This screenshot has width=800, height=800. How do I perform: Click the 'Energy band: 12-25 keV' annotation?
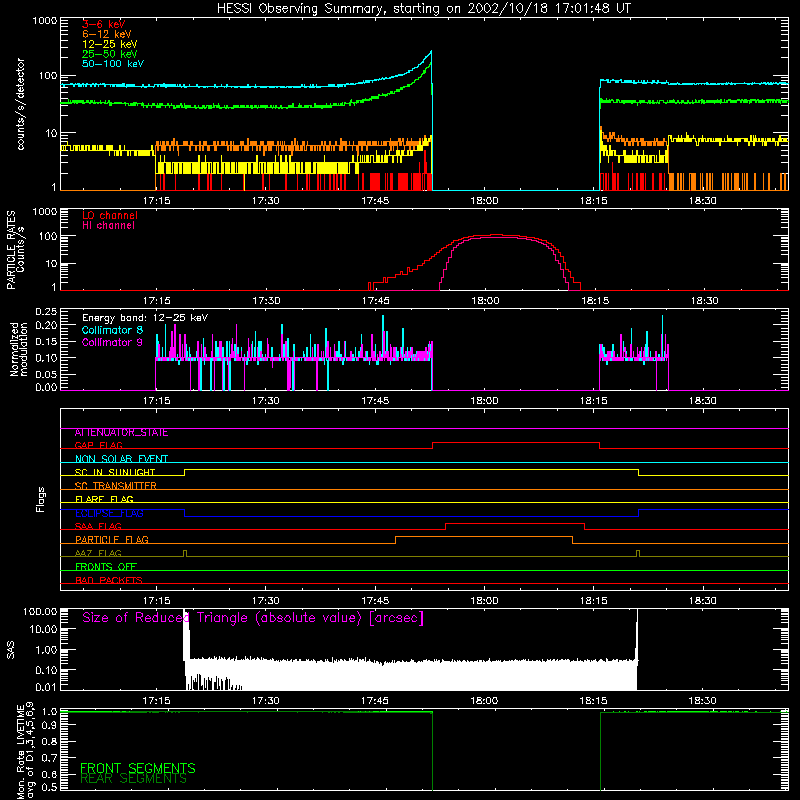(x=145, y=318)
